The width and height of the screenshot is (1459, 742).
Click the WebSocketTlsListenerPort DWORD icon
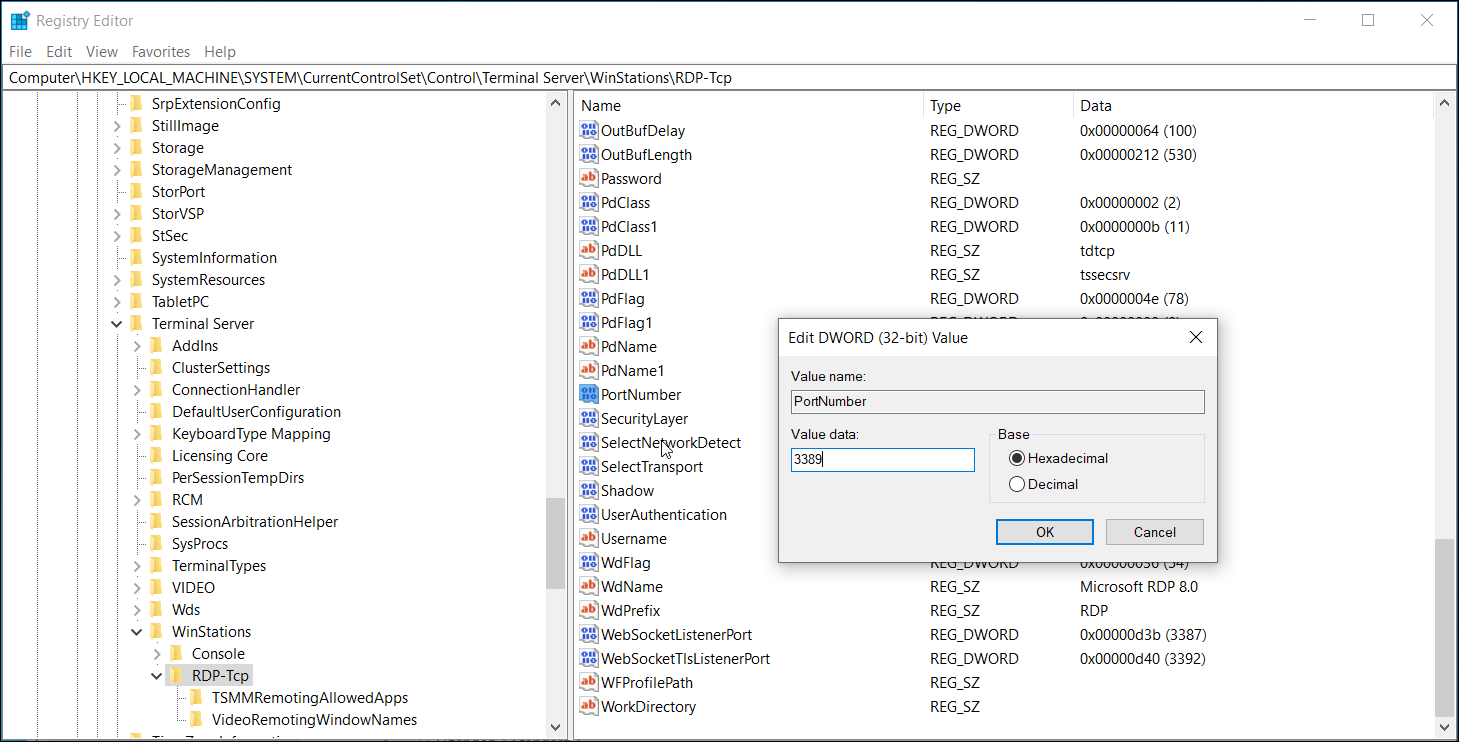pos(589,659)
